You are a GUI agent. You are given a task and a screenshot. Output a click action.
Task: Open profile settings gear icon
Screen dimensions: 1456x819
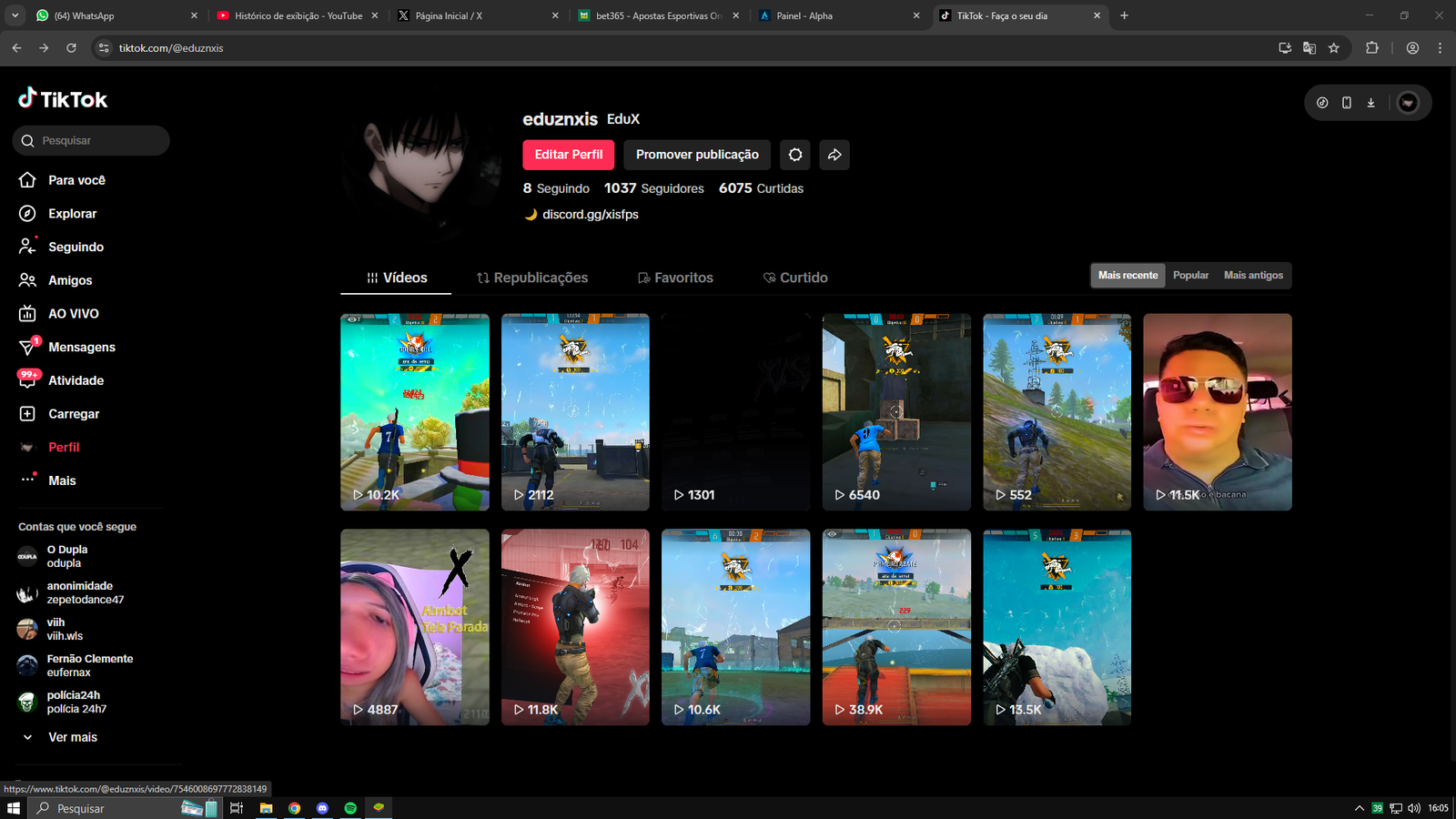point(795,155)
